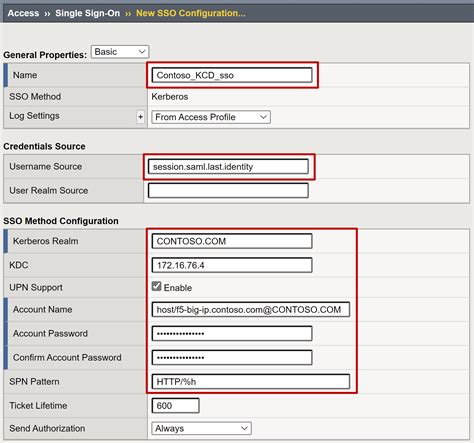Click the Account Password field
474x443 pixels.
[x=232, y=333]
